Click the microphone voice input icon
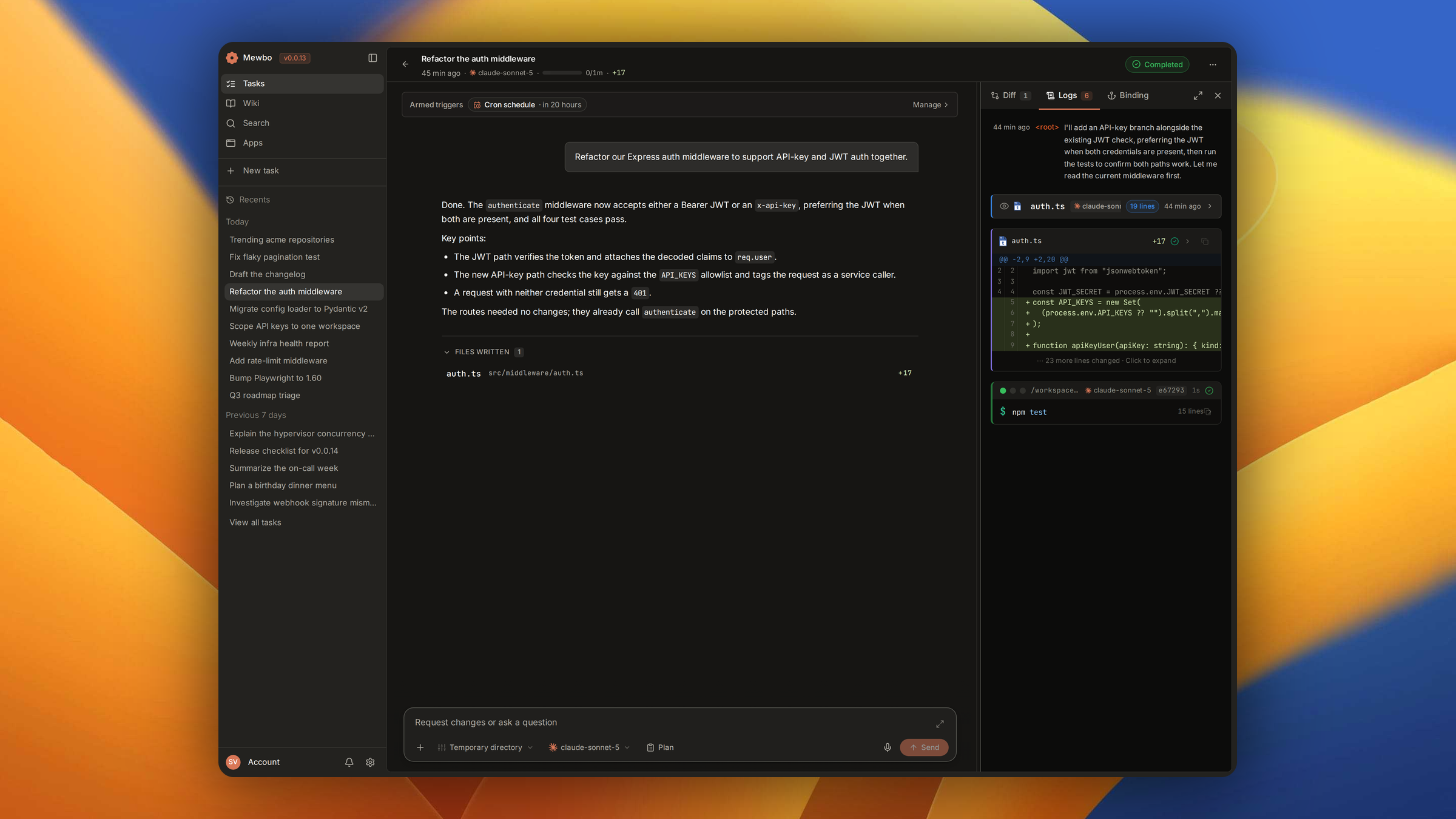The image size is (1456, 819). (888, 747)
